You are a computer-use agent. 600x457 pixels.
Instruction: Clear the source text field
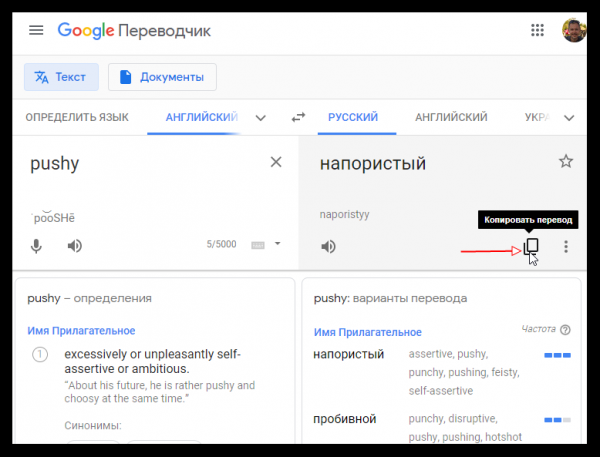pos(276,162)
